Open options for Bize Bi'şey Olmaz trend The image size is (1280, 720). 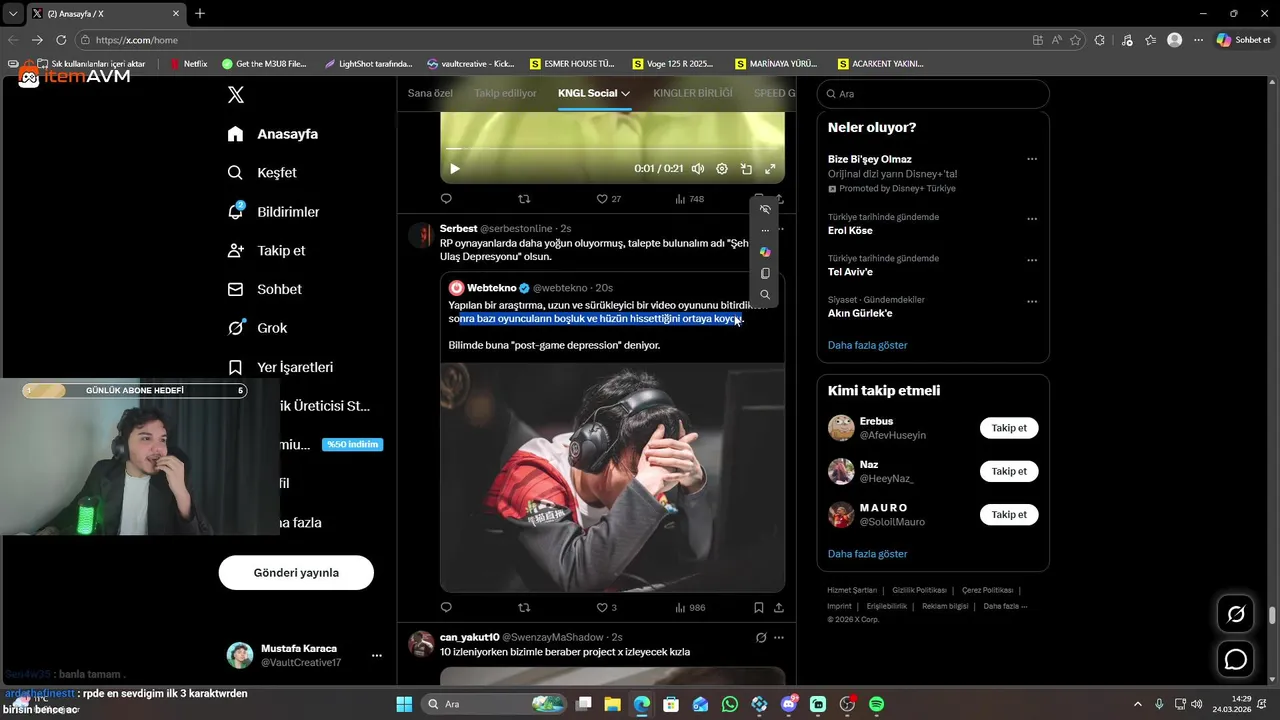click(1031, 159)
